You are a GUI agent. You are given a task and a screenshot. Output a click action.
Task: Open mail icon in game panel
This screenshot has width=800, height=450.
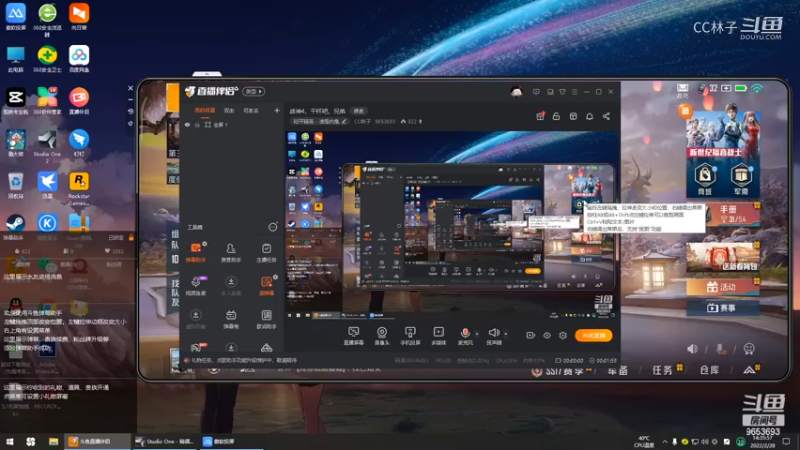pyautogui.click(x=683, y=90)
